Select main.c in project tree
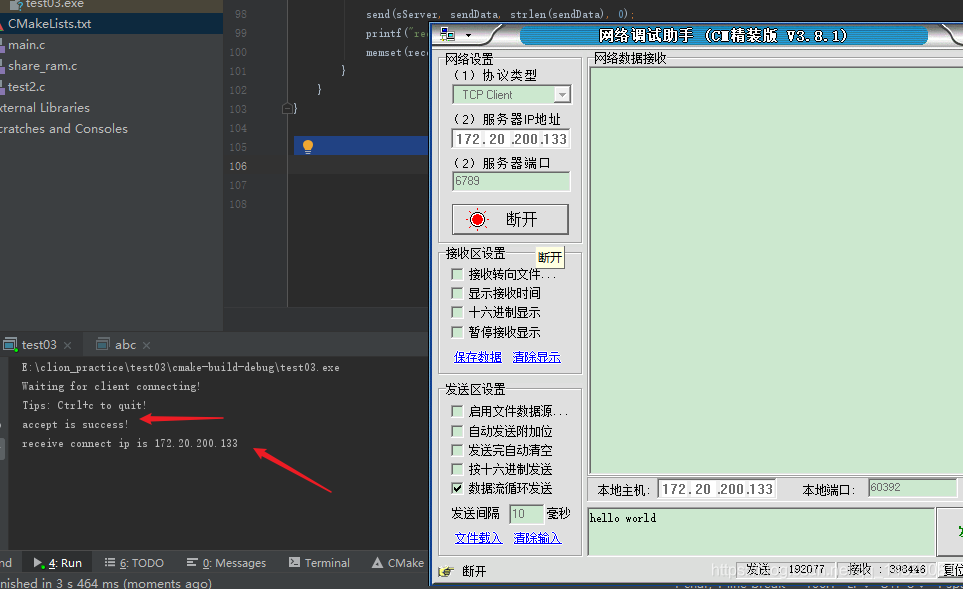 (x=26, y=45)
